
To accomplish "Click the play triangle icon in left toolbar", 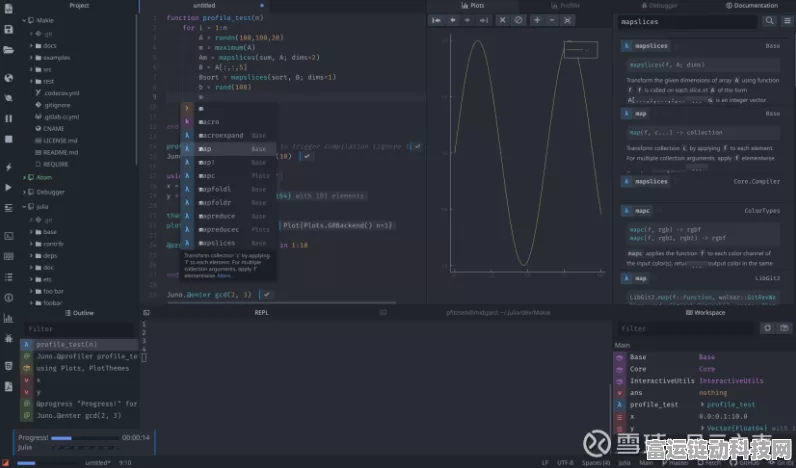I will tap(8, 187).
